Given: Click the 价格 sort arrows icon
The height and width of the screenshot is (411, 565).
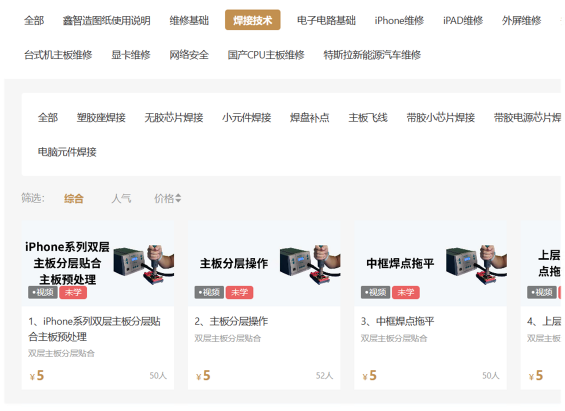Looking at the screenshot, I should click(178, 198).
